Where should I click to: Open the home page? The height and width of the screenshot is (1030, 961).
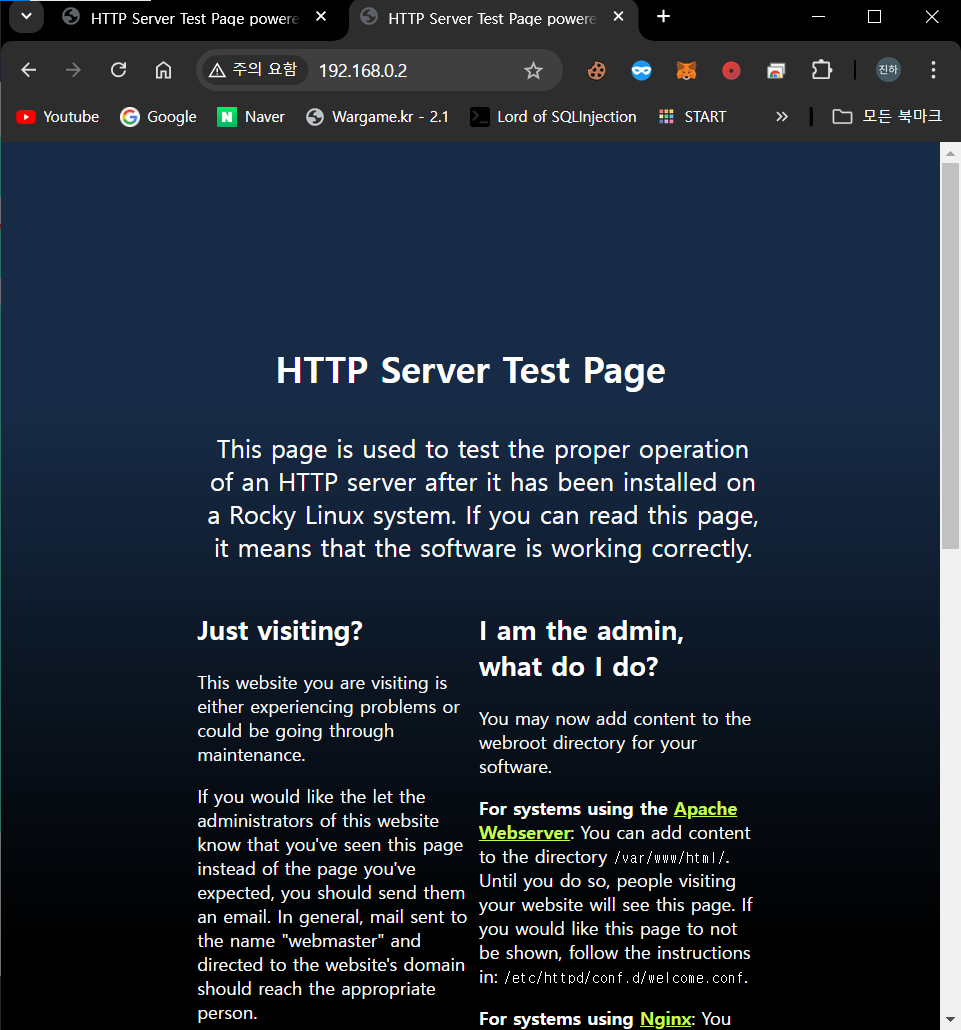coord(163,70)
